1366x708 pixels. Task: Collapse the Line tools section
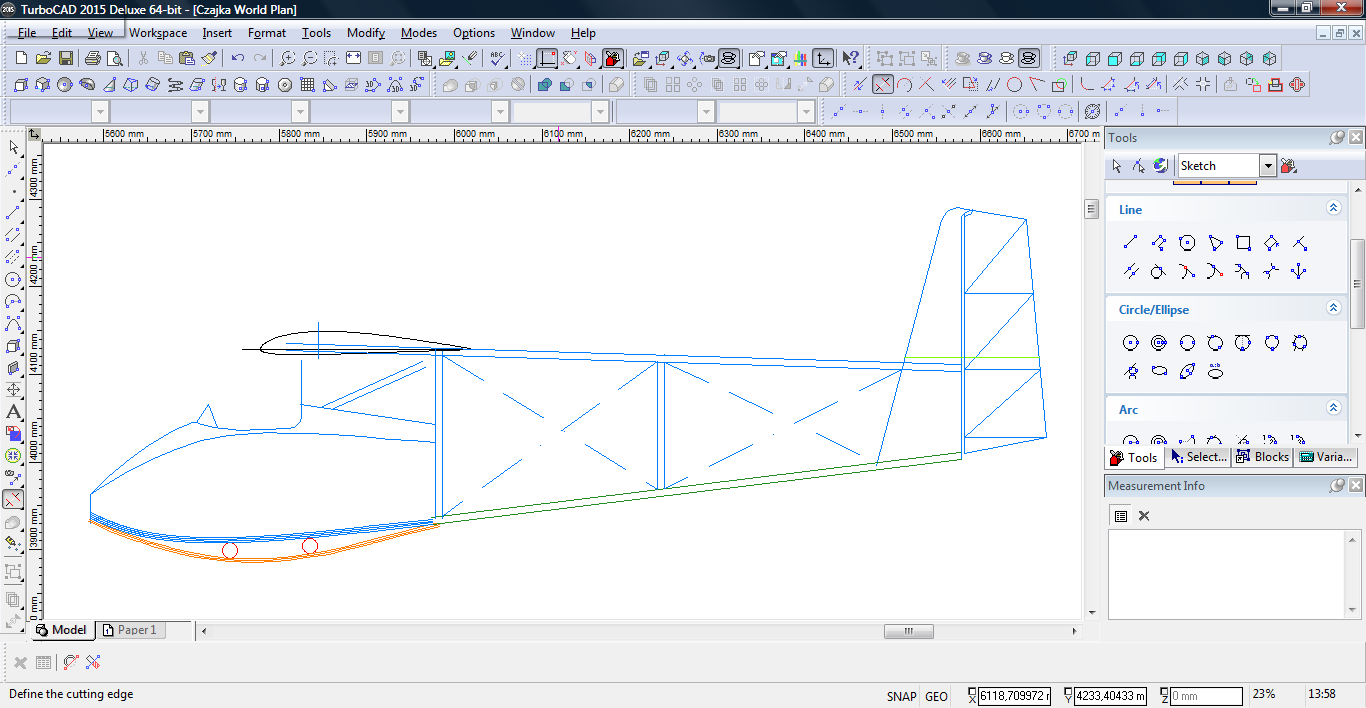1333,208
